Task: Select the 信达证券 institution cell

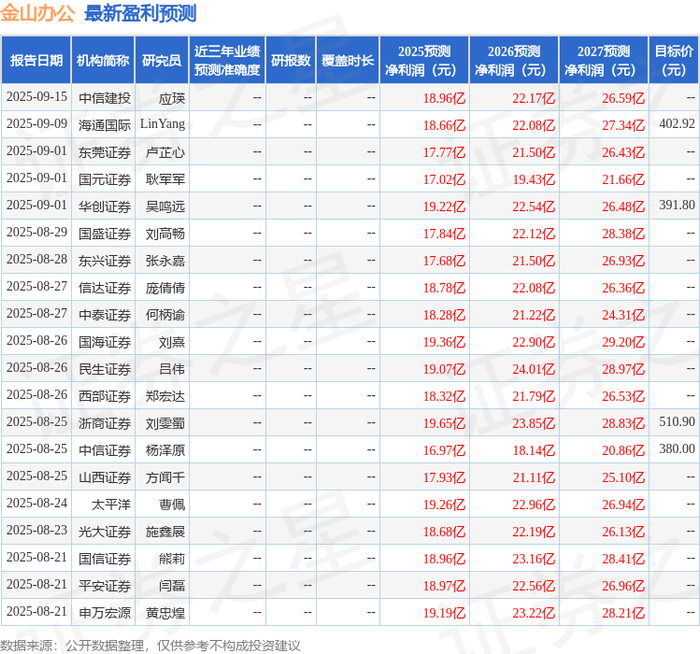Action: pyautogui.click(x=104, y=288)
